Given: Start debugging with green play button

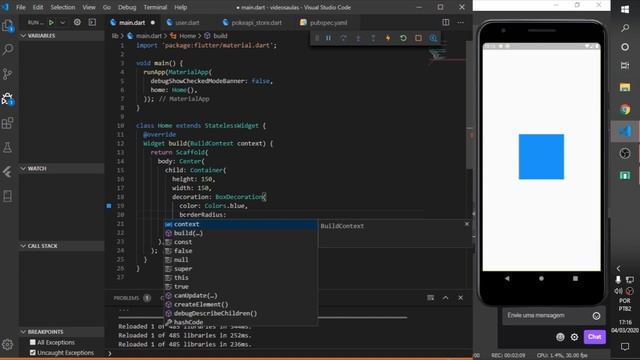Looking at the screenshot, I should click(x=51, y=22).
